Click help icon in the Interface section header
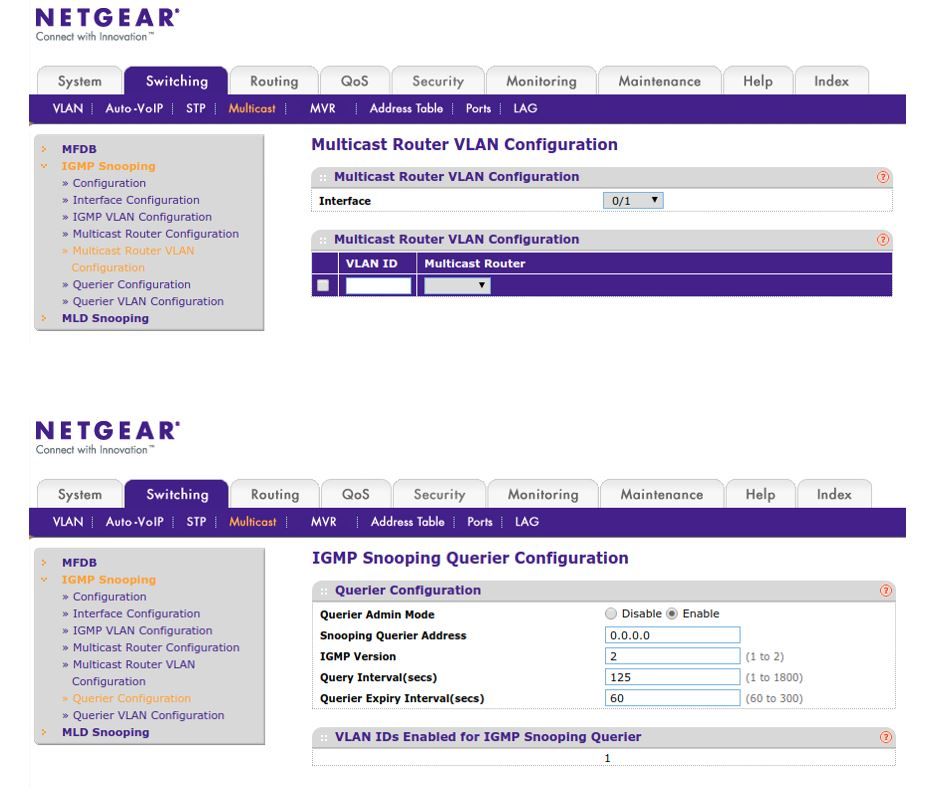Viewport: 929px width, 798px height. (883, 177)
